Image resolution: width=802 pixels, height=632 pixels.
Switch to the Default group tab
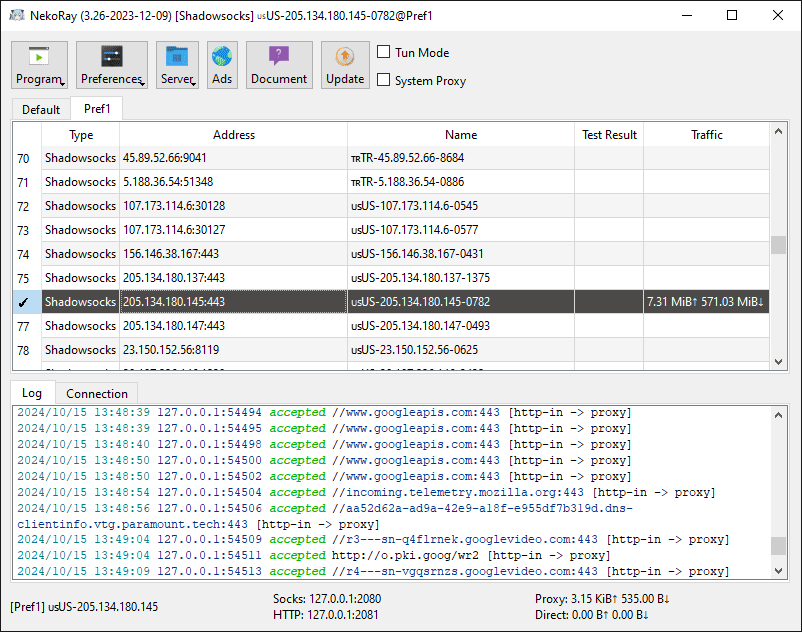click(x=41, y=109)
